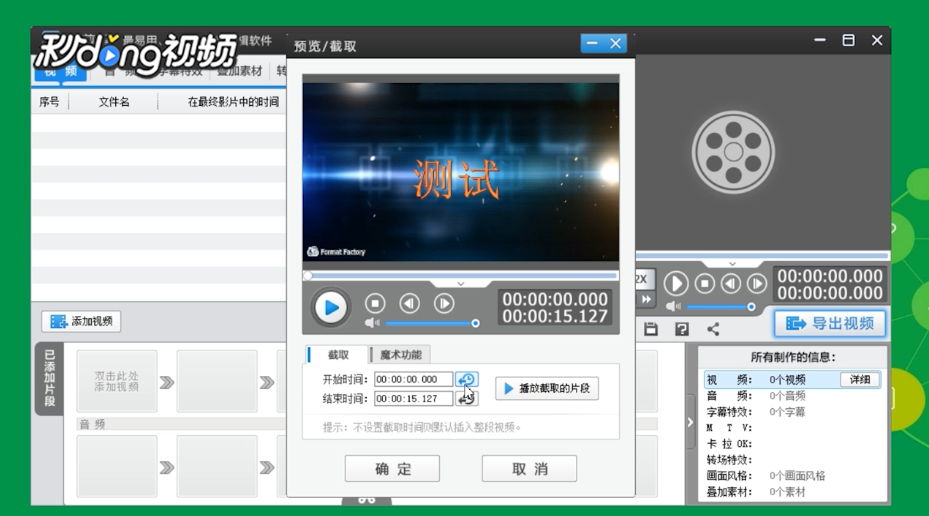Click the 在最终影片中的时间 column header

[233, 102]
